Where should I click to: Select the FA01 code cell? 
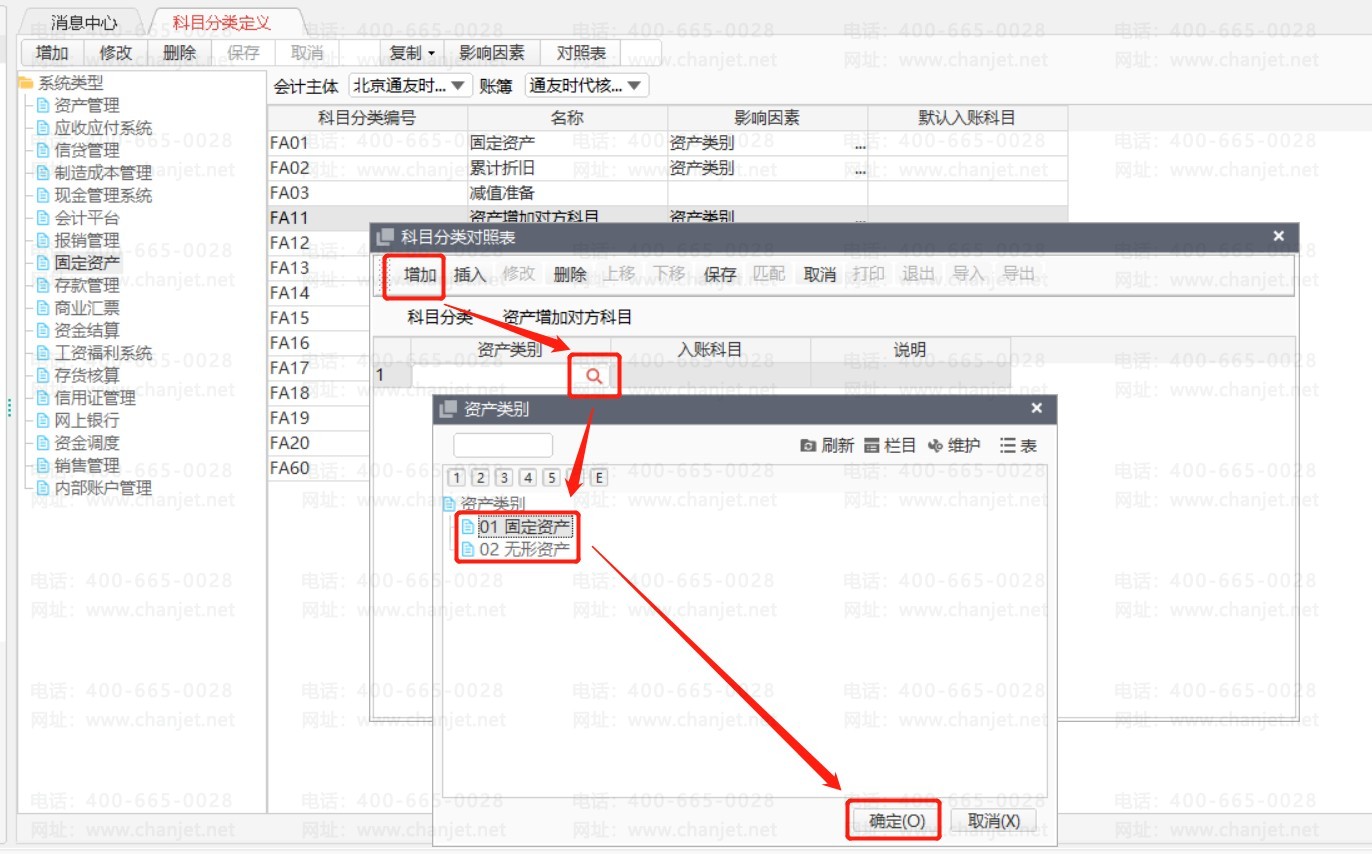(x=367, y=143)
